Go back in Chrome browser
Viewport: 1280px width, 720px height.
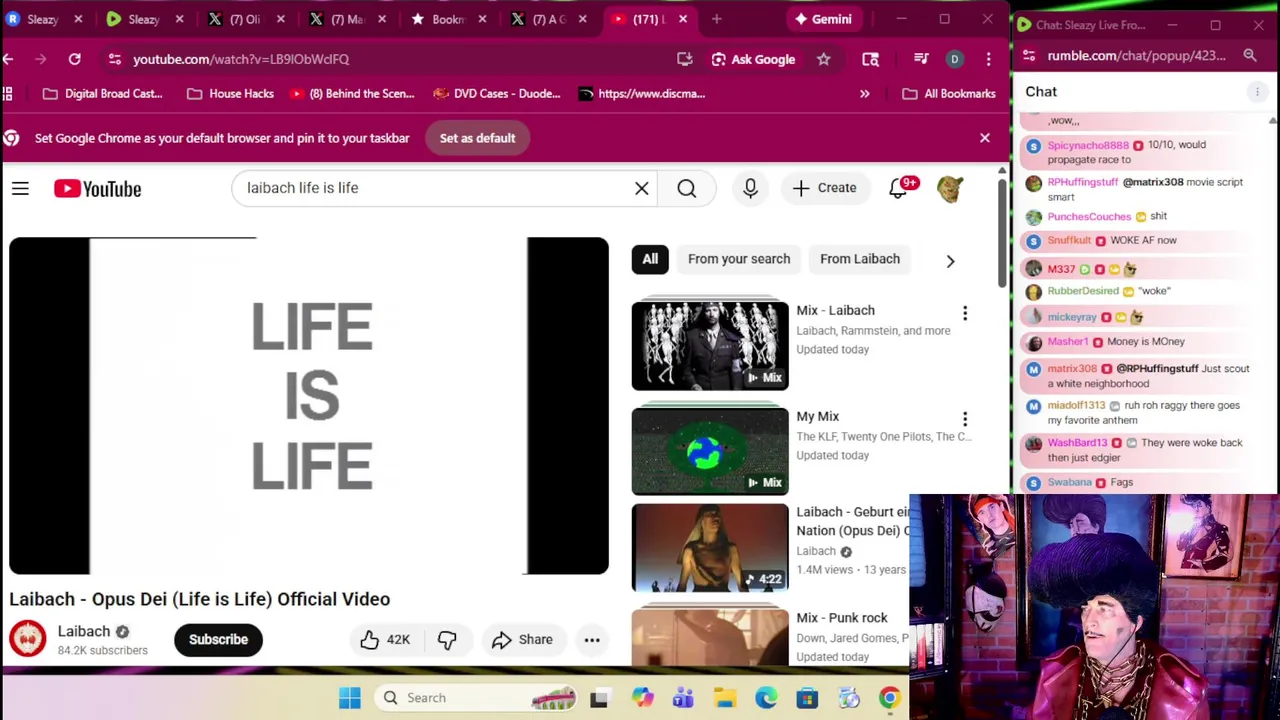tap(9, 59)
